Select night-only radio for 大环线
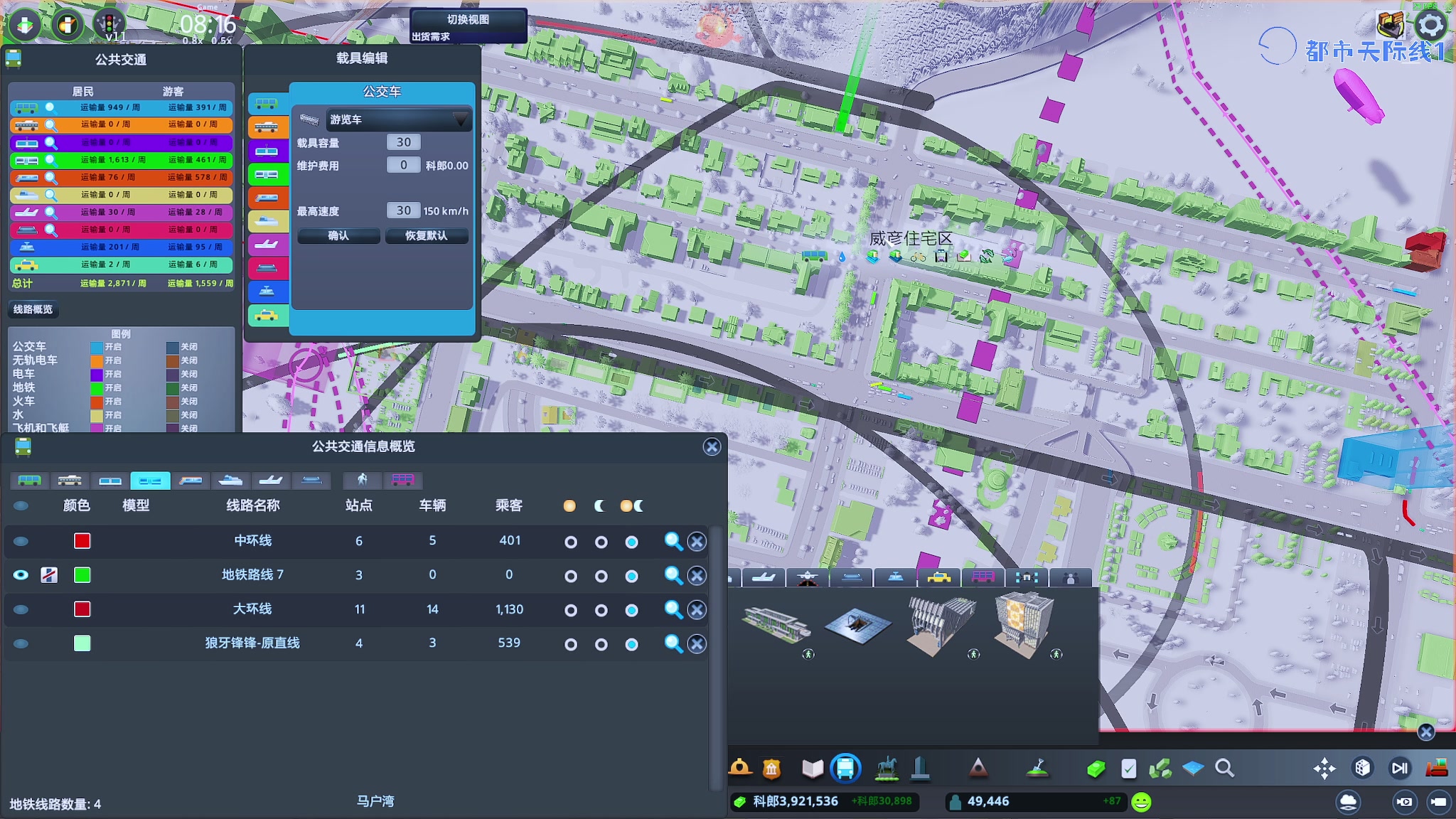This screenshot has height=819, width=1456. (601, 610)
